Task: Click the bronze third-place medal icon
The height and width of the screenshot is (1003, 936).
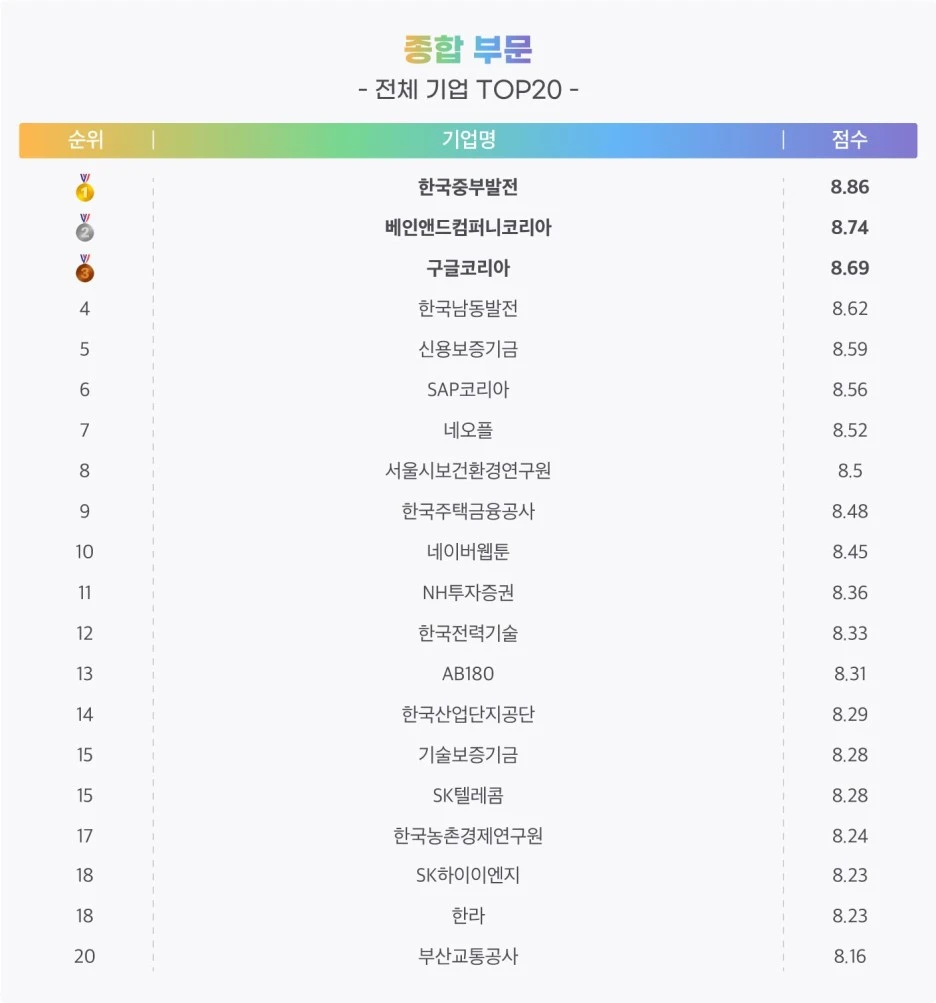Action: click(84, 268)
